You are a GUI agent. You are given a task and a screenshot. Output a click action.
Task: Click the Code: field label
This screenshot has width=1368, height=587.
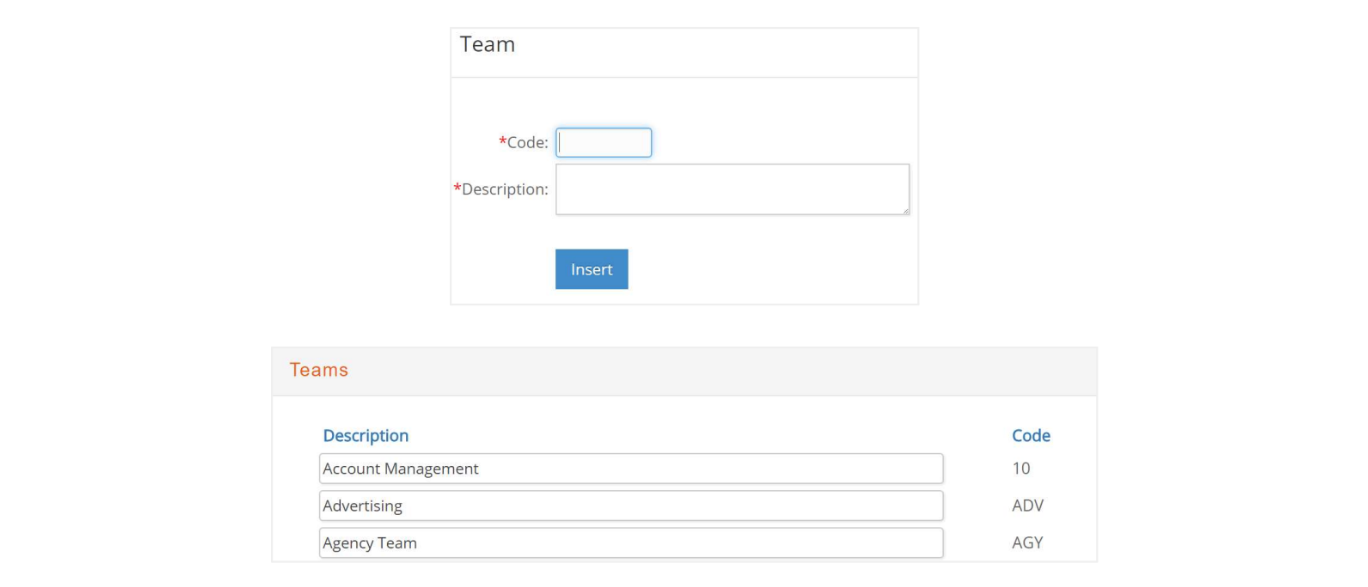click(x=527, y=143)
